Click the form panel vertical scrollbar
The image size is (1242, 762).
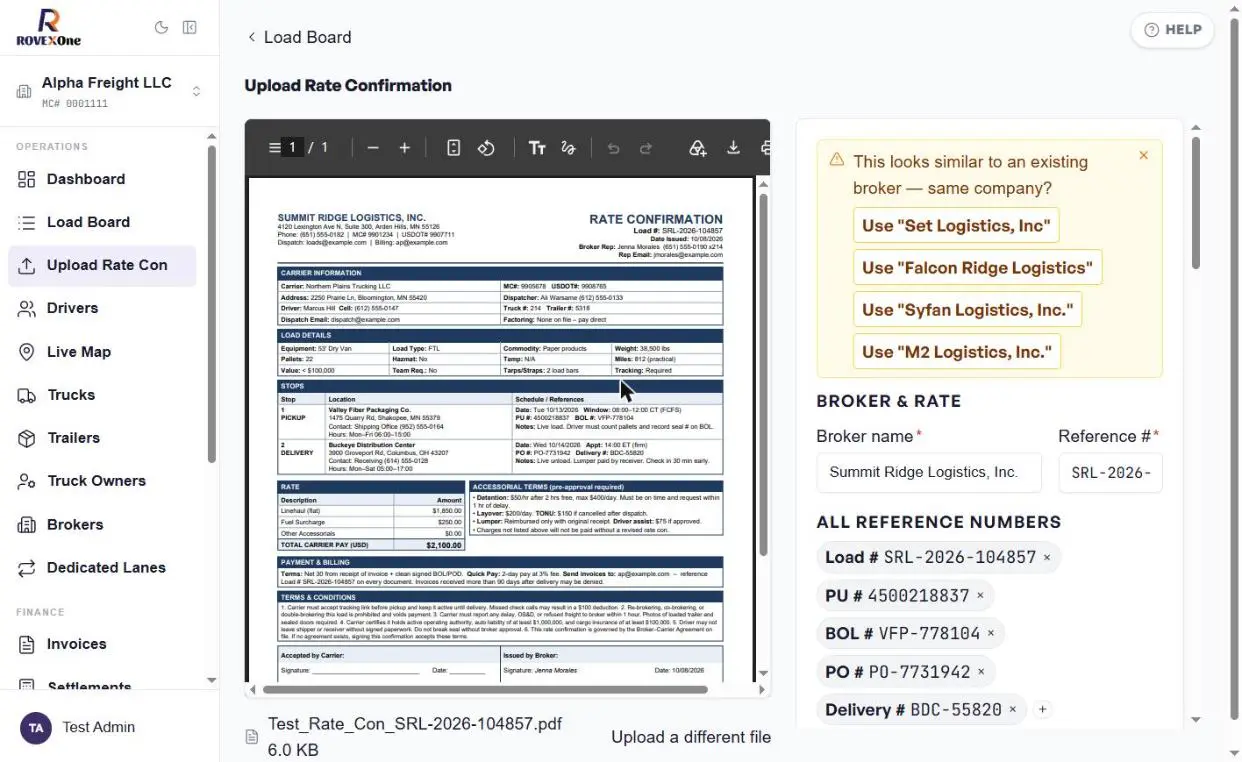[1195, 203]
